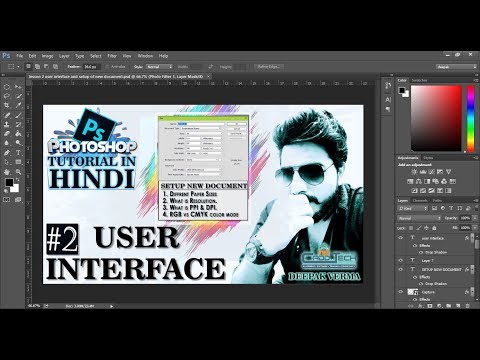Add a Color Balance adjustment
Viewport: 480px width, 360px height.
click(419, 181)
